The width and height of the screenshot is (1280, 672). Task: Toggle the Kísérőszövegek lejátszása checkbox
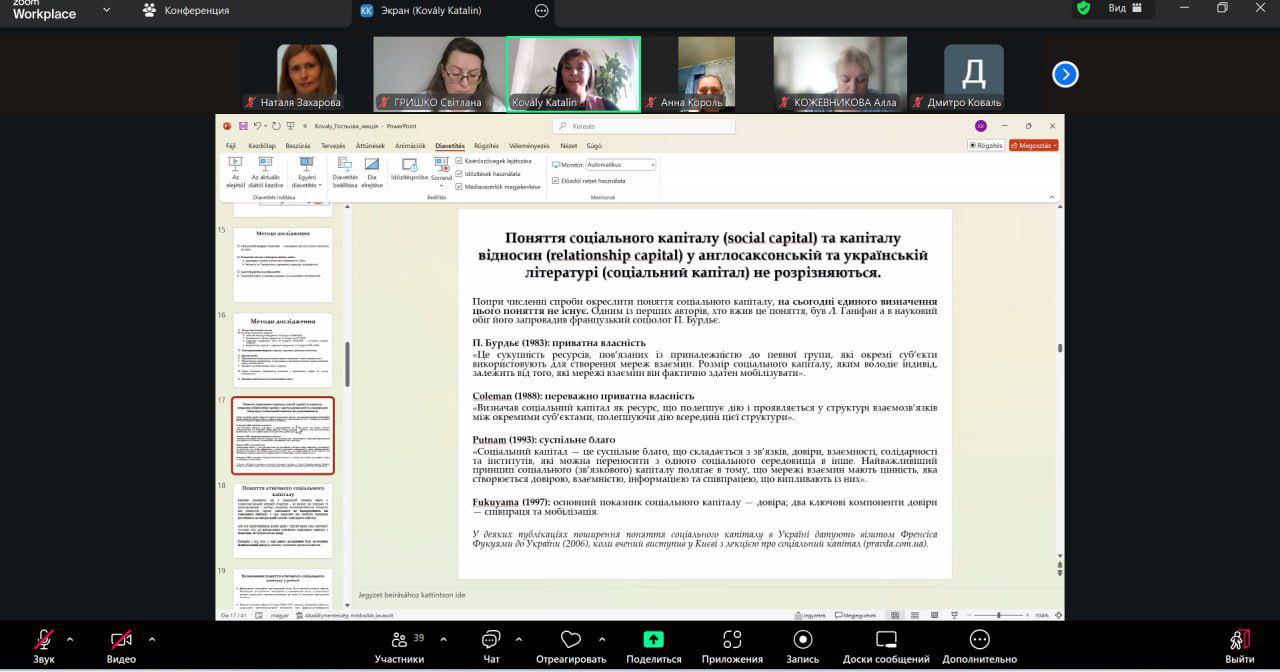point(459,161)
